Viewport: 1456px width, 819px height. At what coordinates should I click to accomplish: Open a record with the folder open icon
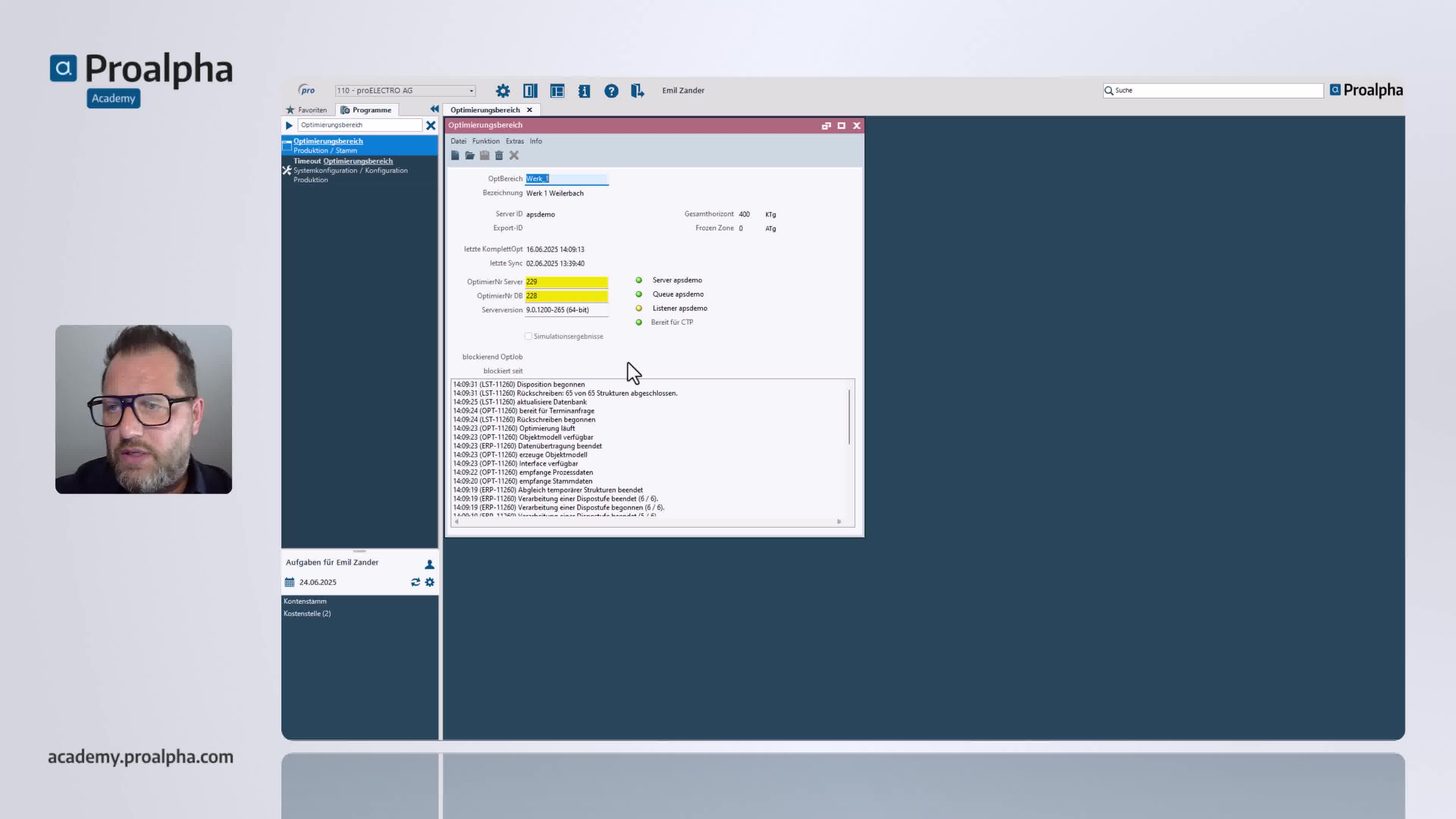coord(470,155)
